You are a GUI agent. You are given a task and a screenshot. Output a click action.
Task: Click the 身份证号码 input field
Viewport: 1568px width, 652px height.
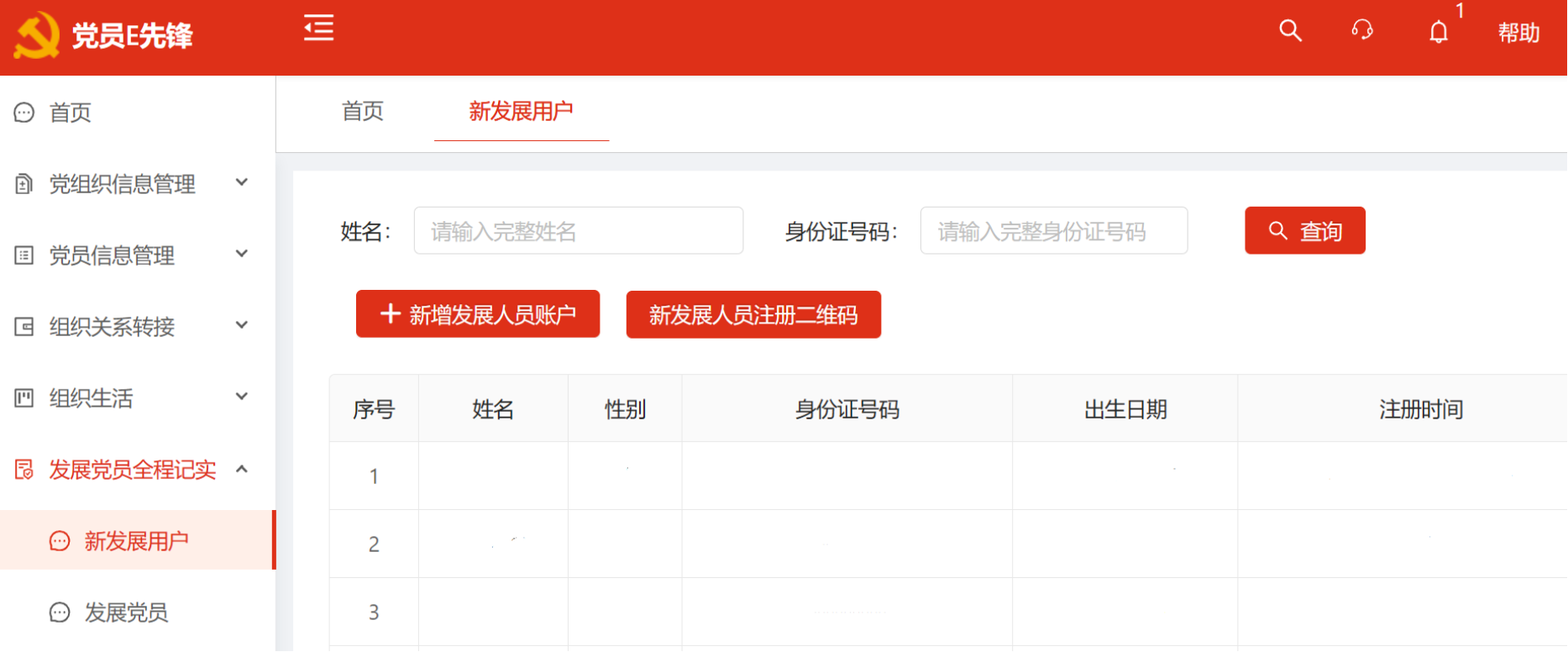point(1053,231)
